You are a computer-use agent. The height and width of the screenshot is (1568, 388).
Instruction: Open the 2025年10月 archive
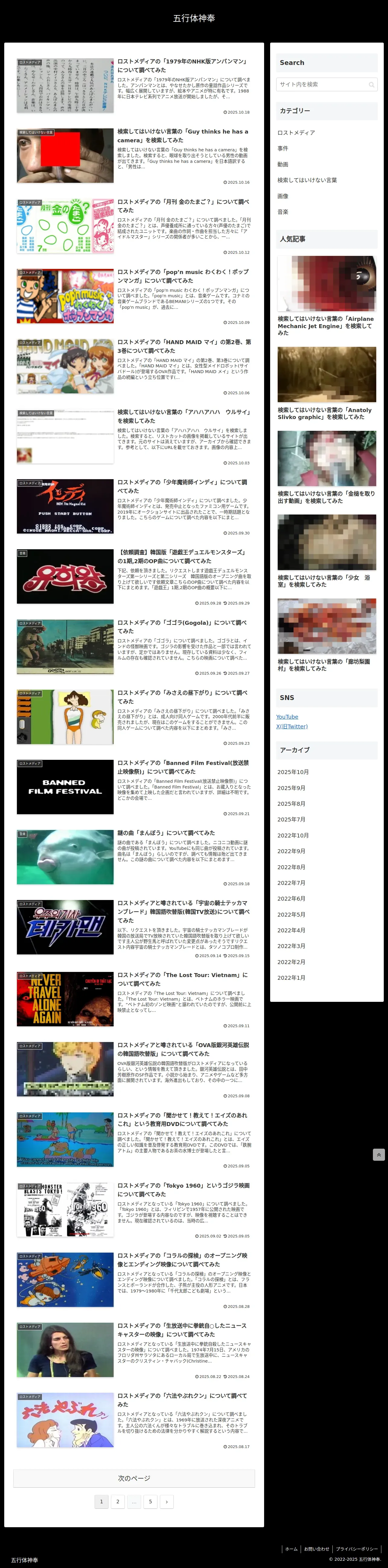tap(293, 772)
